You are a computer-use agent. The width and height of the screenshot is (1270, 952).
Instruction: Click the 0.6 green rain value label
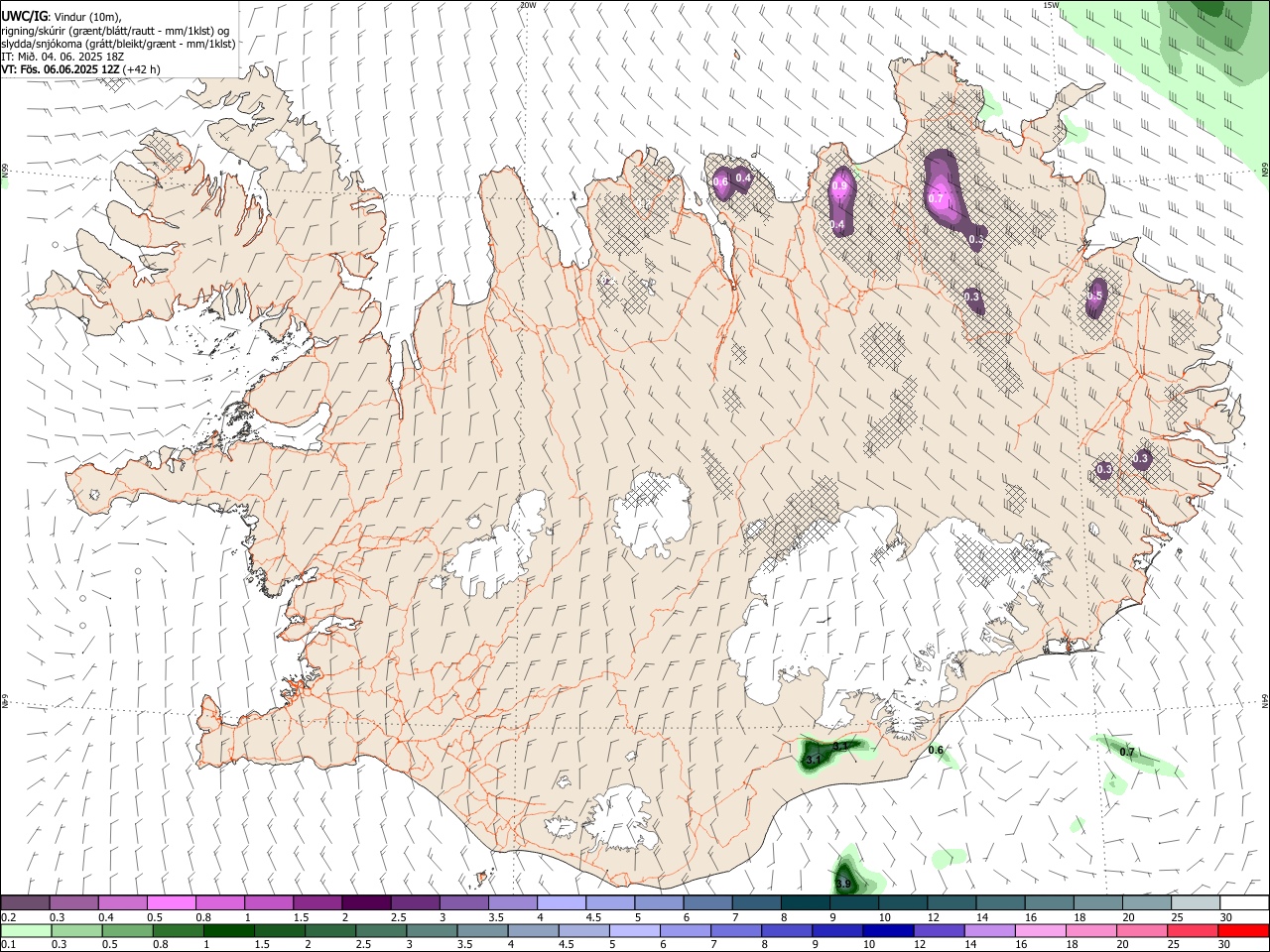[936, 751]
